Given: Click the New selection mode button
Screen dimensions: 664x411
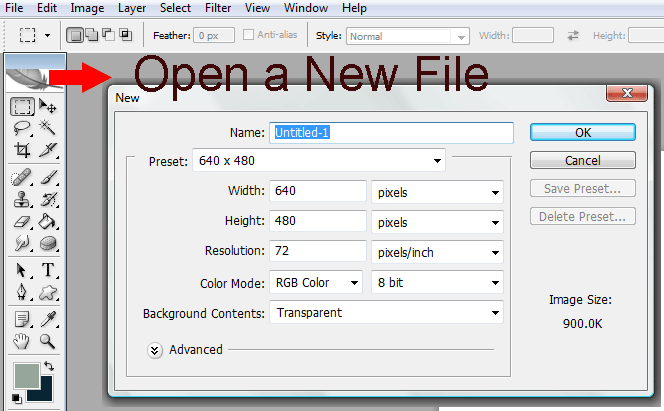Looking at the screenshot, I should point(75,36).
